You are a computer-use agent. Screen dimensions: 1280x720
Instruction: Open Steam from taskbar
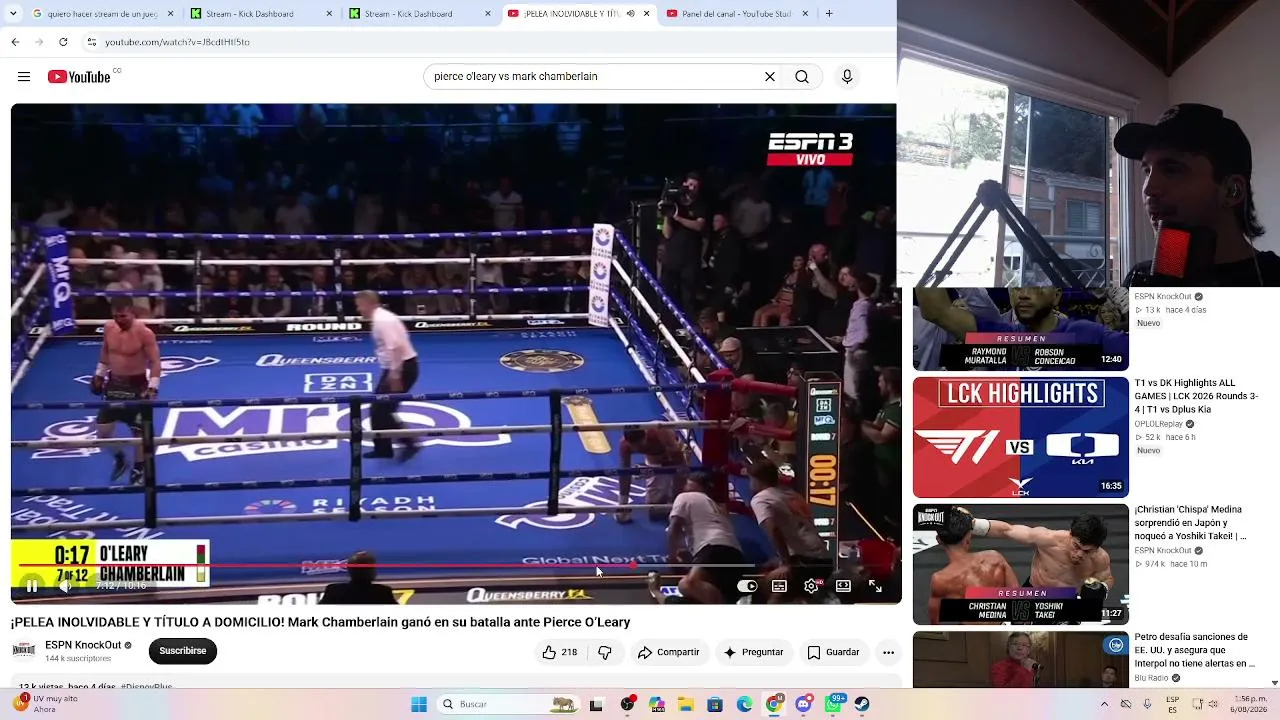coord(862,705)
